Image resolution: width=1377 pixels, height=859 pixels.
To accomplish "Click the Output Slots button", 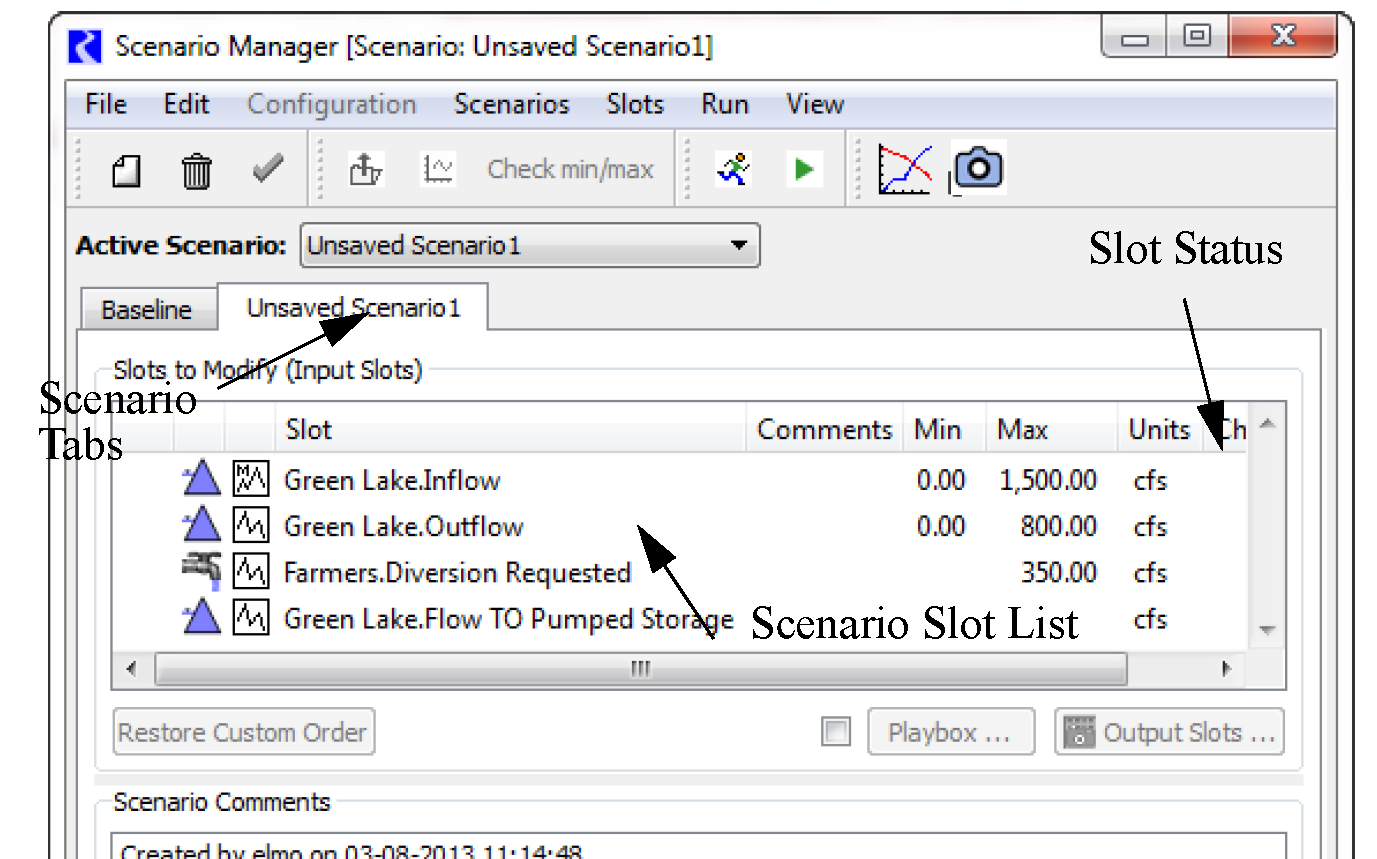I will coord(1169,733).
